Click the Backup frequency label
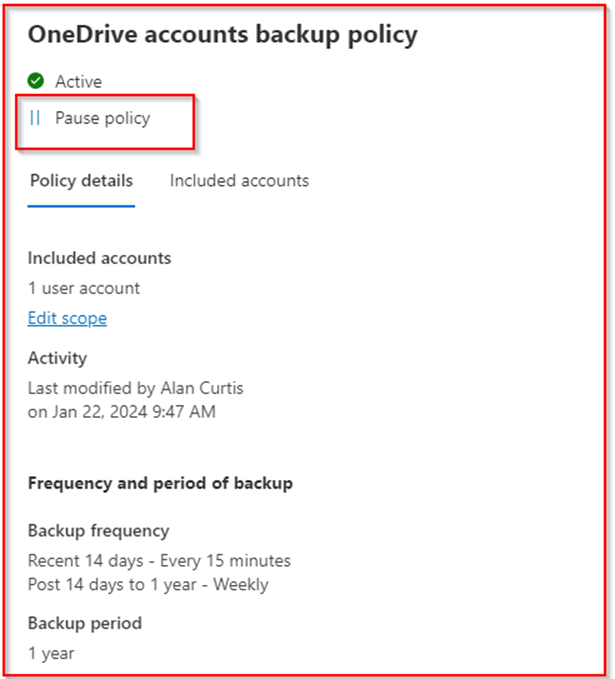This screenshot has width=615, height=679. tap(98, 531)
